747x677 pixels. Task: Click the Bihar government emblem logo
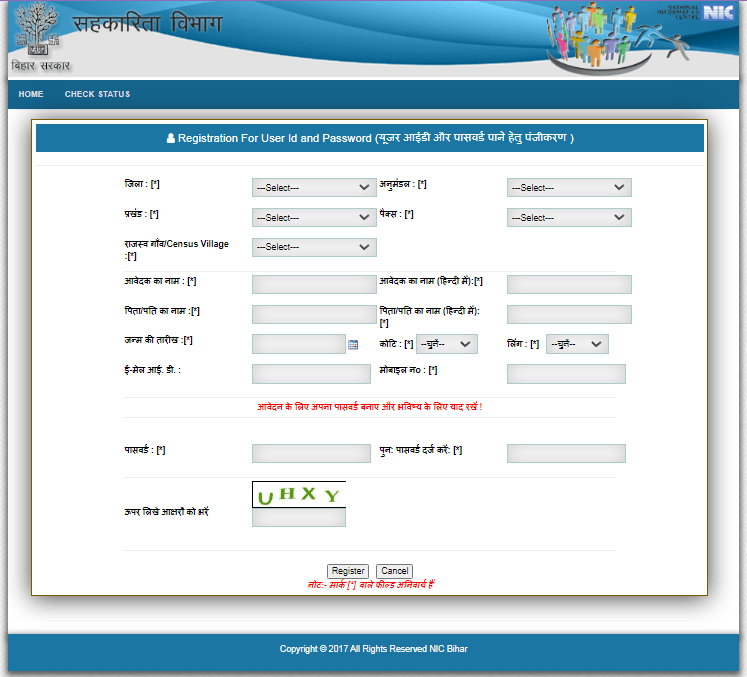pyautogui.click(x=37, y=29)
